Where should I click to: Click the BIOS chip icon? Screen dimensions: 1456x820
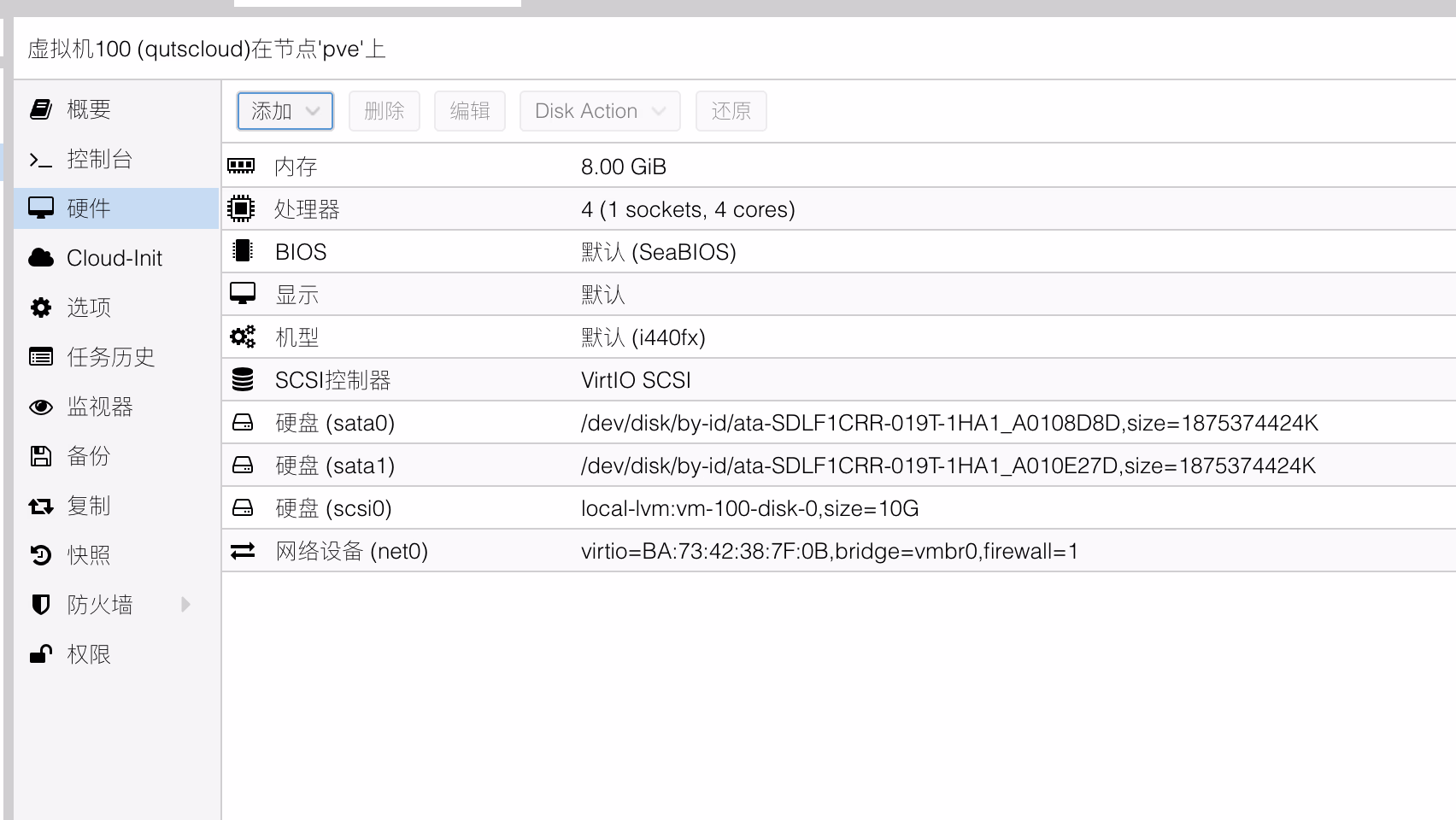(x=243, y=251)
